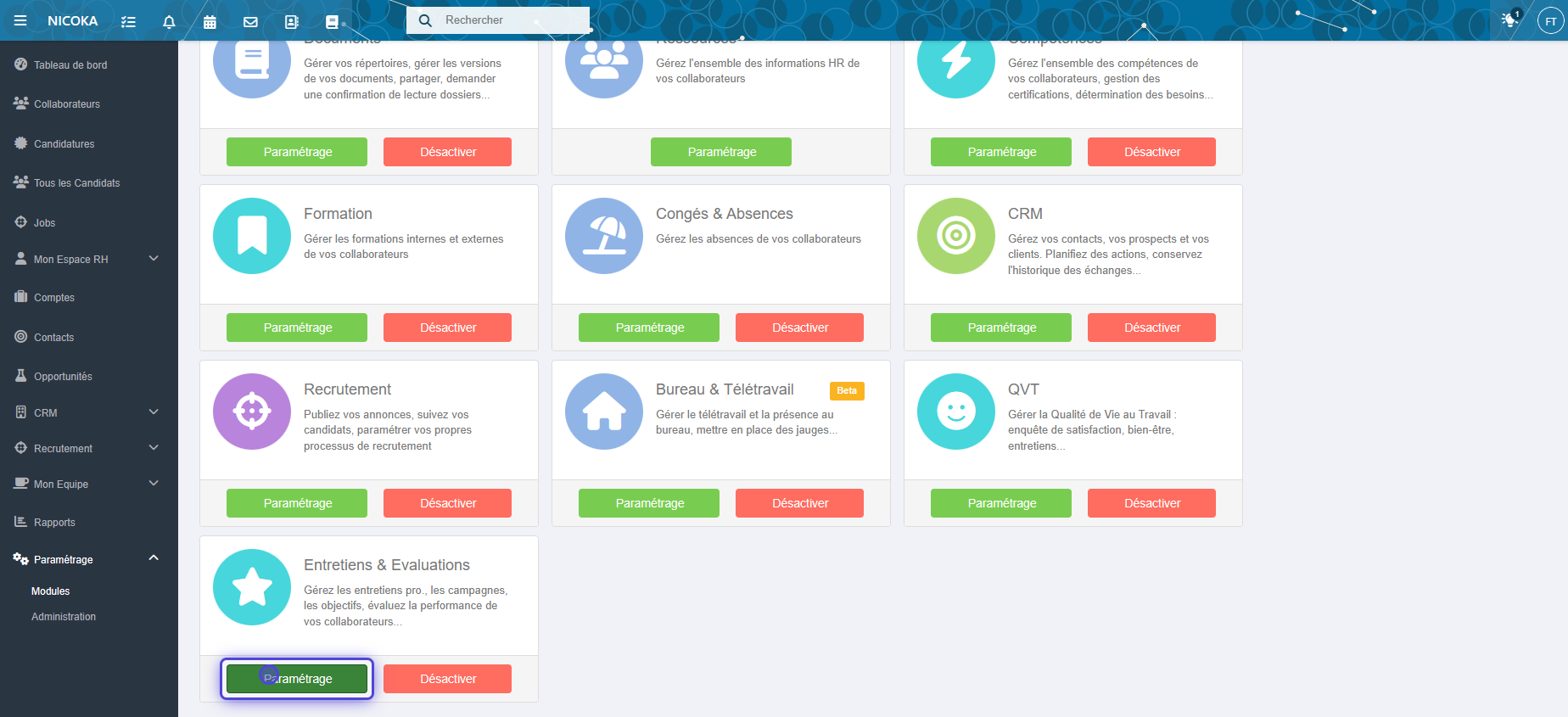Click Paramétrage for the Recrutement module

tap(297, 503)
